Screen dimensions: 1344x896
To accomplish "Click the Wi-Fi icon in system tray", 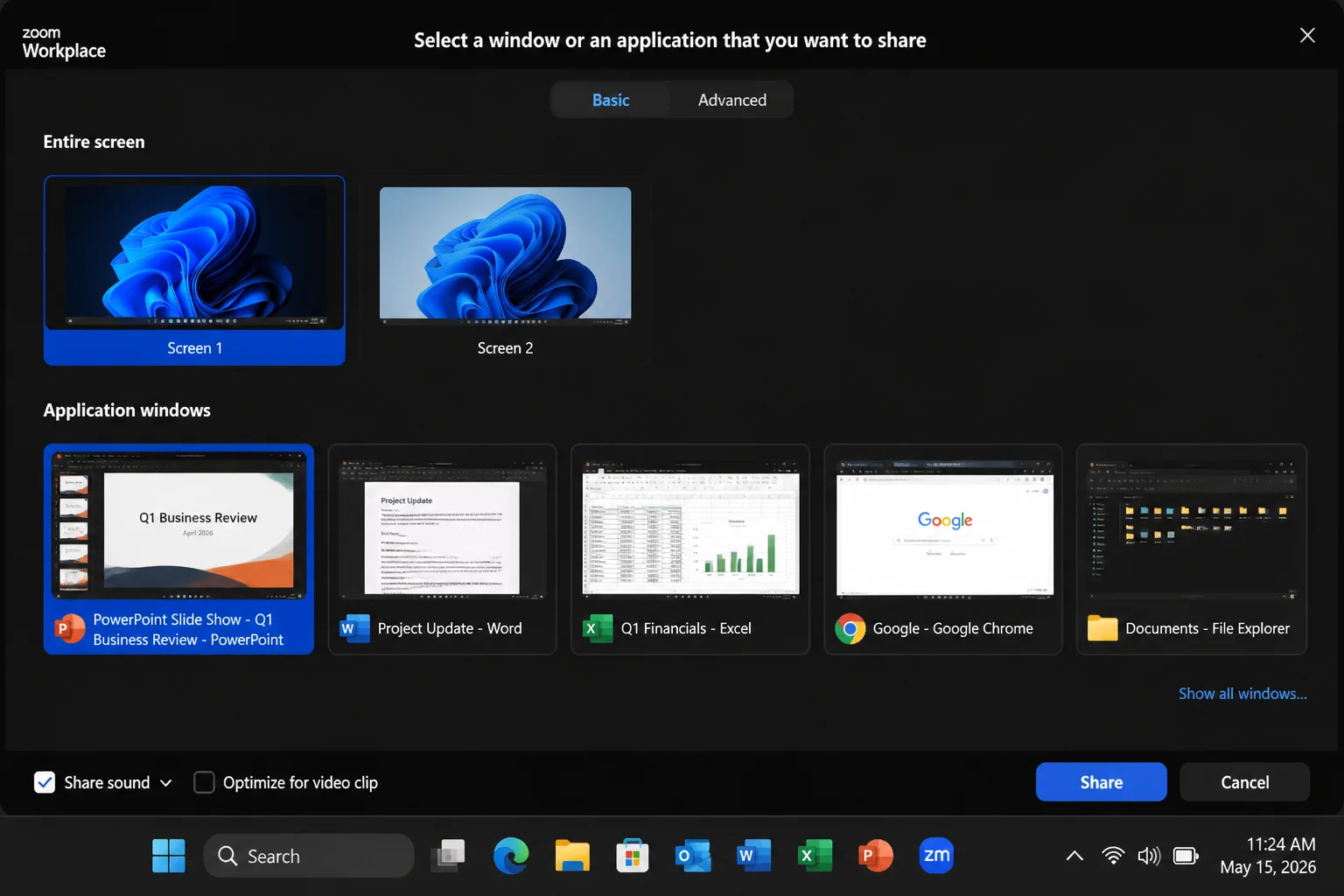I will point(1113,856).
